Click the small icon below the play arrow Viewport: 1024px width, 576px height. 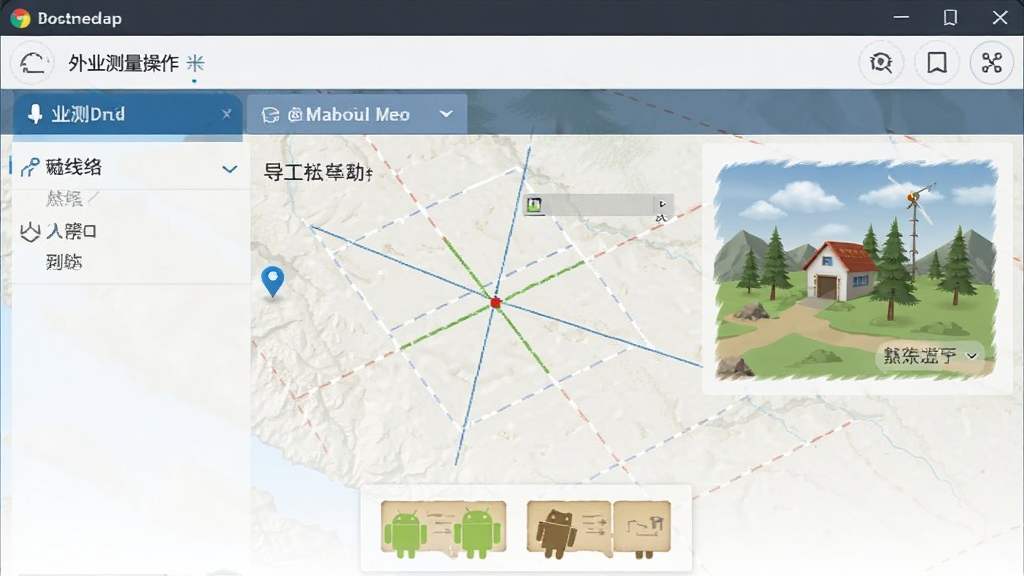(661, 217)
